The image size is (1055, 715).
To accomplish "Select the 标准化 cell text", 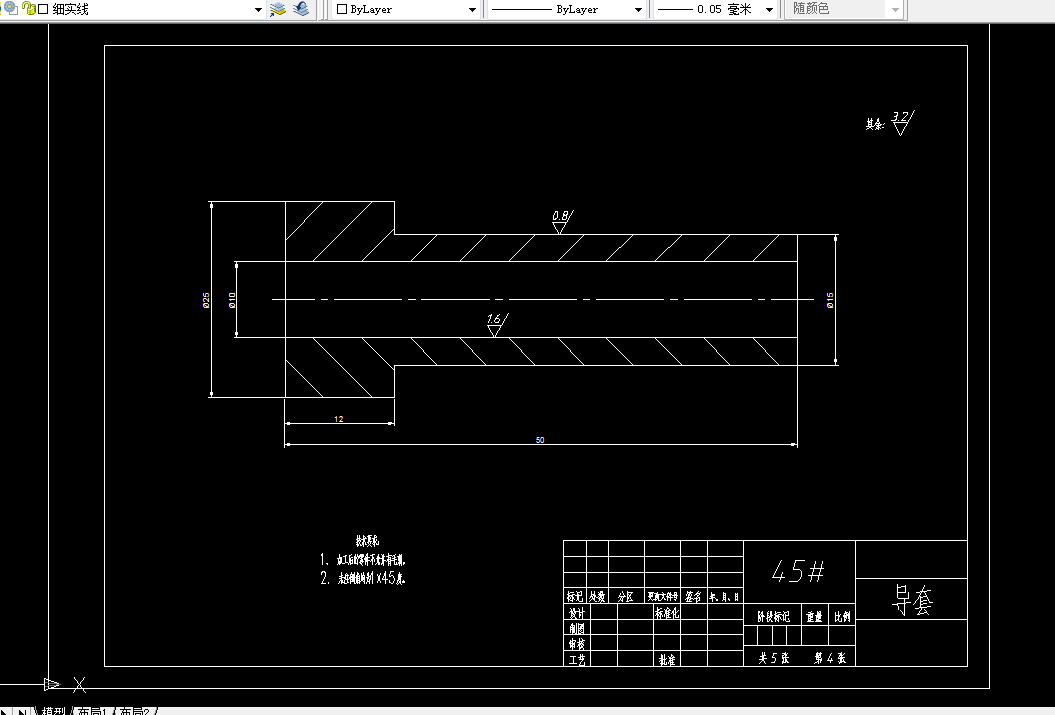I will click(x=667, y=613).
